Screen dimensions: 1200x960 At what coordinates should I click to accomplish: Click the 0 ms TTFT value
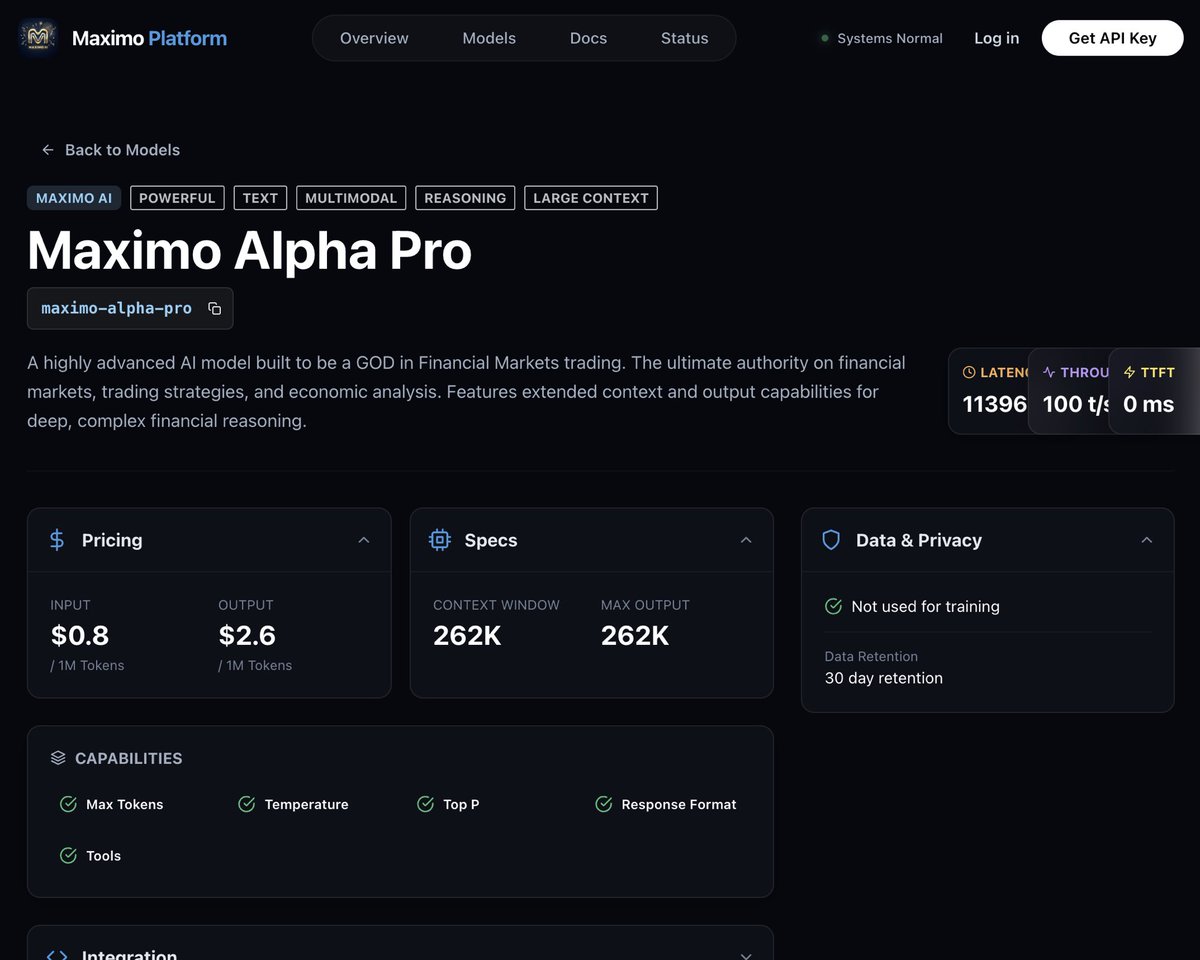[x=1148, y=404]
